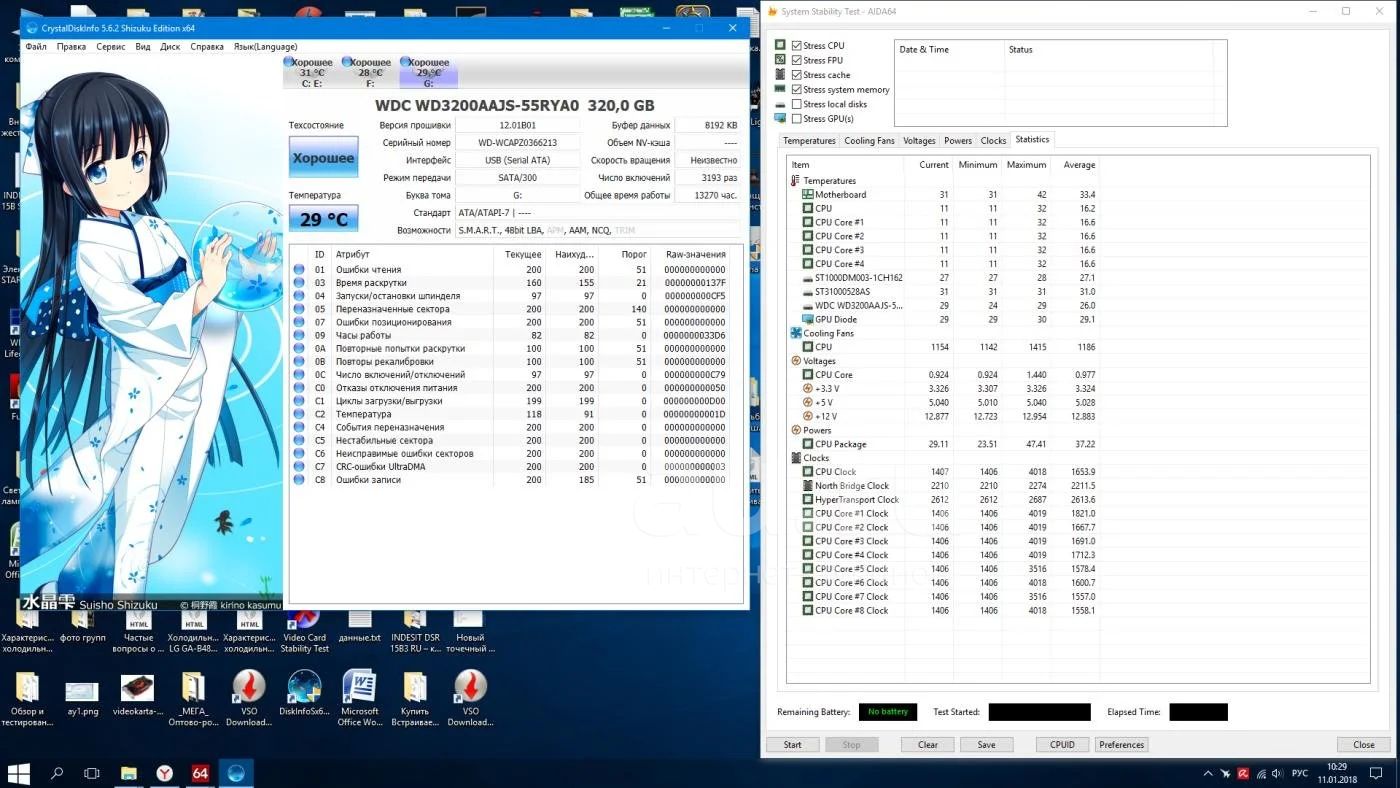Open AIDA64 Preferences

pyautogui.click(x=1121, y=744)
